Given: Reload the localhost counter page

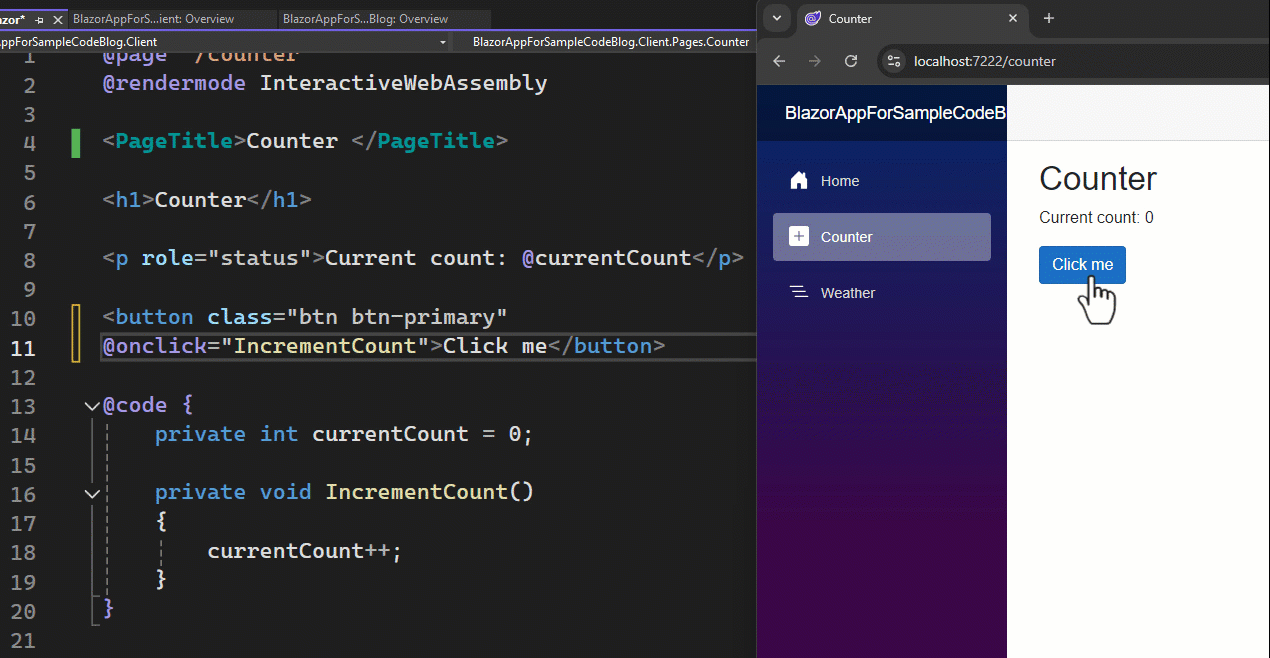Looking at the screenshot, I should [851, 61].
